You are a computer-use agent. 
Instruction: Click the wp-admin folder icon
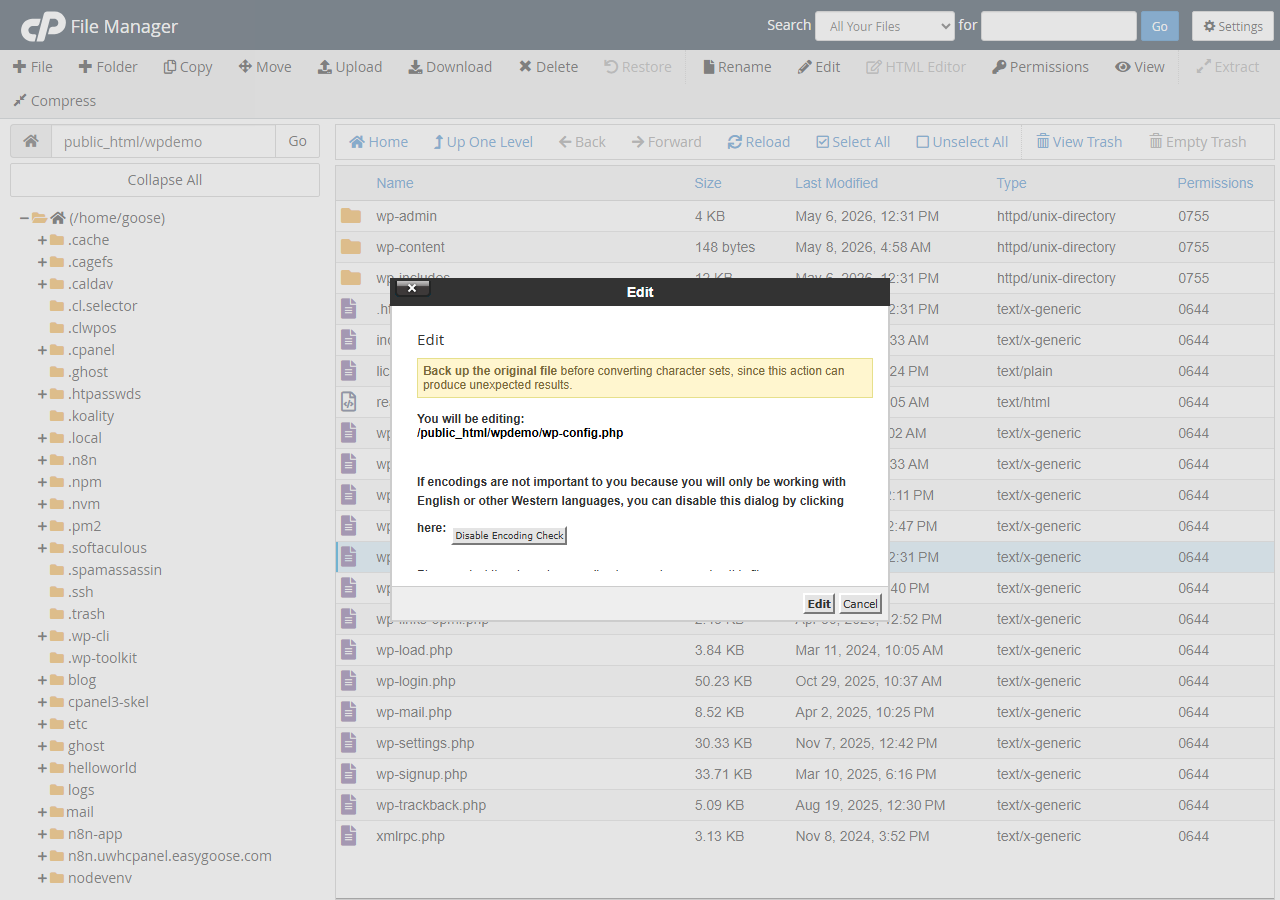(350, 216)
